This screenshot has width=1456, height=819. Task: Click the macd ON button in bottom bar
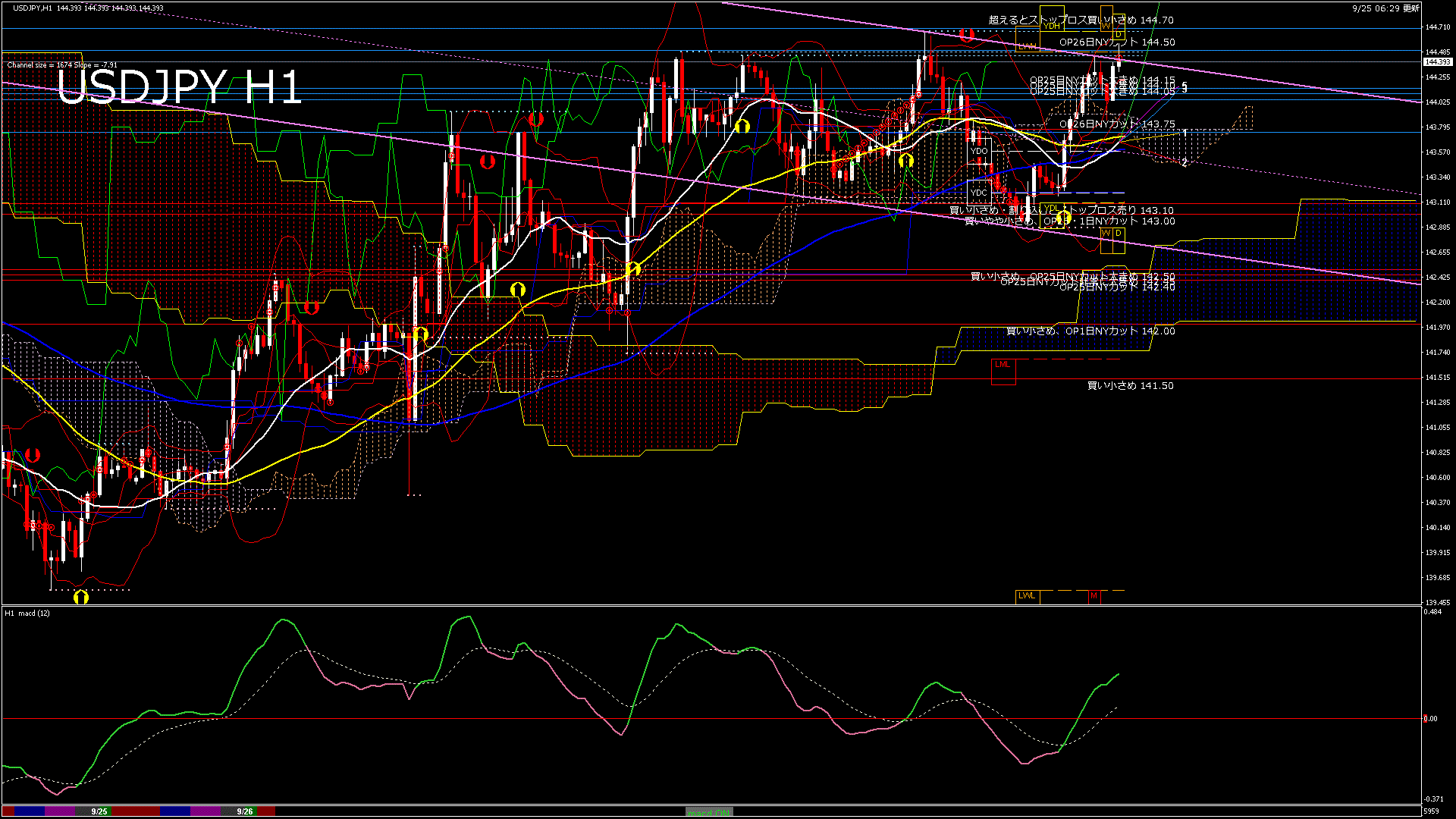[709, 811]
